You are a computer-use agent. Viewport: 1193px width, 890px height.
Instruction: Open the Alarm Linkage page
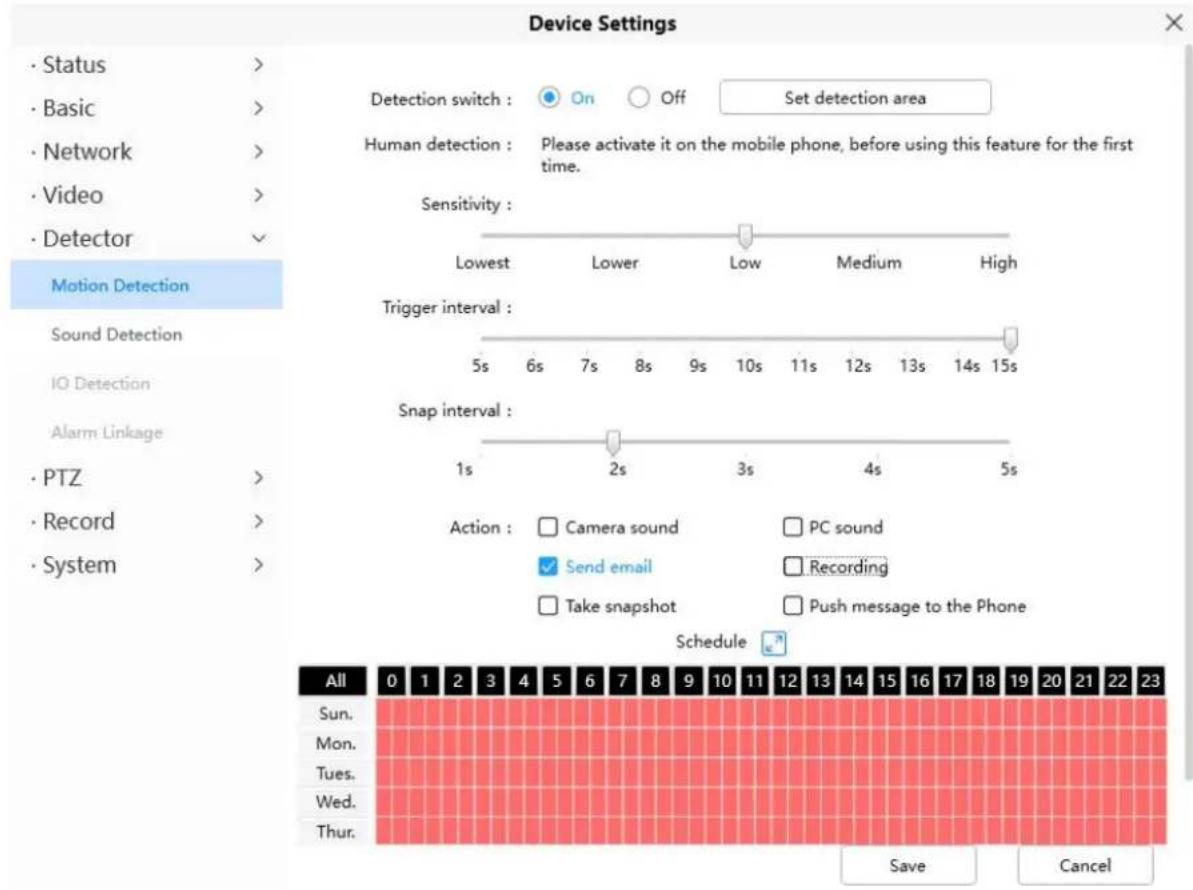click(147, 432)
